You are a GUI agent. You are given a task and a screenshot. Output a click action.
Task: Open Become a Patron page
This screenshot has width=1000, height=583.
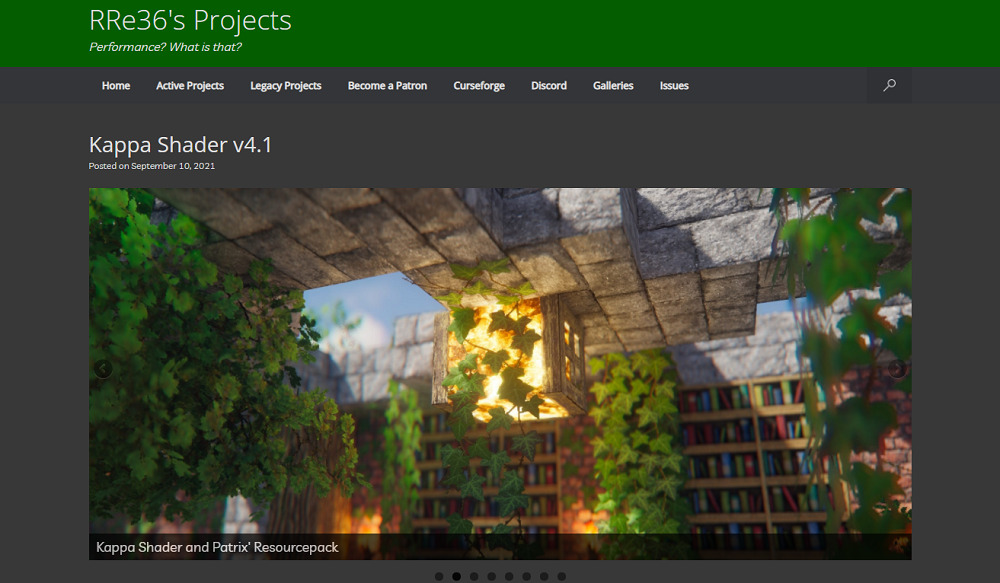tap(387, 85)
